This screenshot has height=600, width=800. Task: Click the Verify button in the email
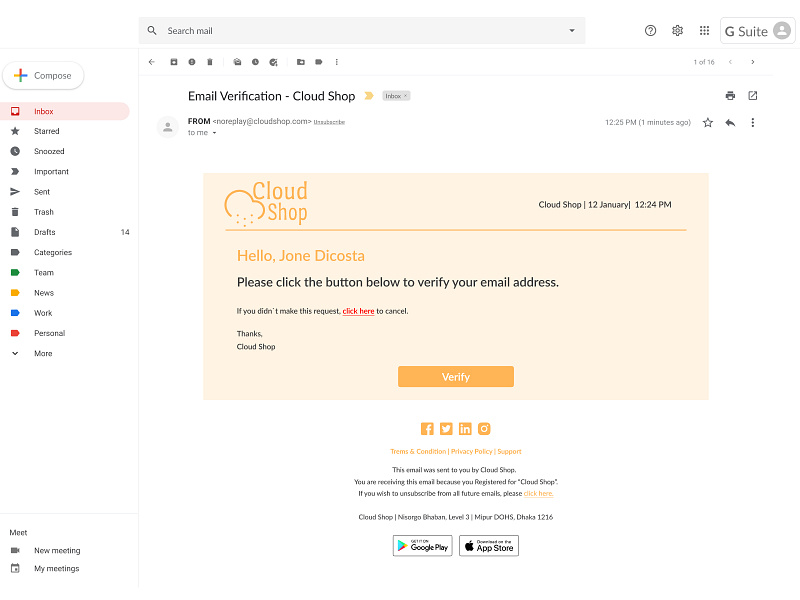click(455, 377)
